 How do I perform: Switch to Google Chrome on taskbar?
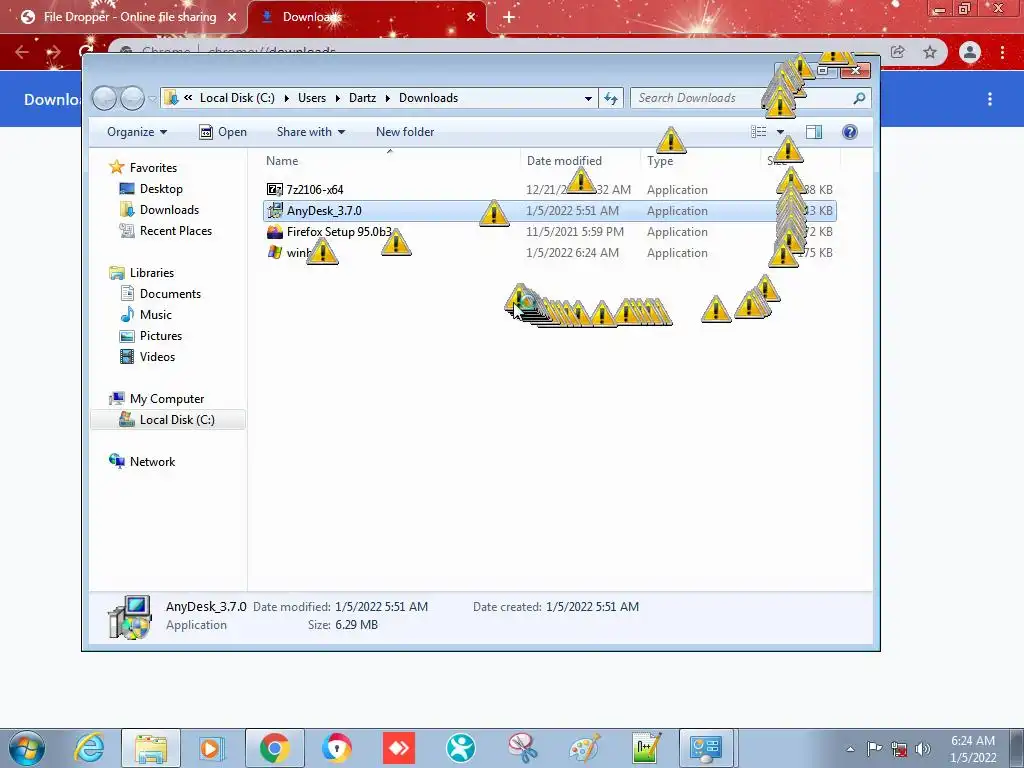(x=274, y=748)
